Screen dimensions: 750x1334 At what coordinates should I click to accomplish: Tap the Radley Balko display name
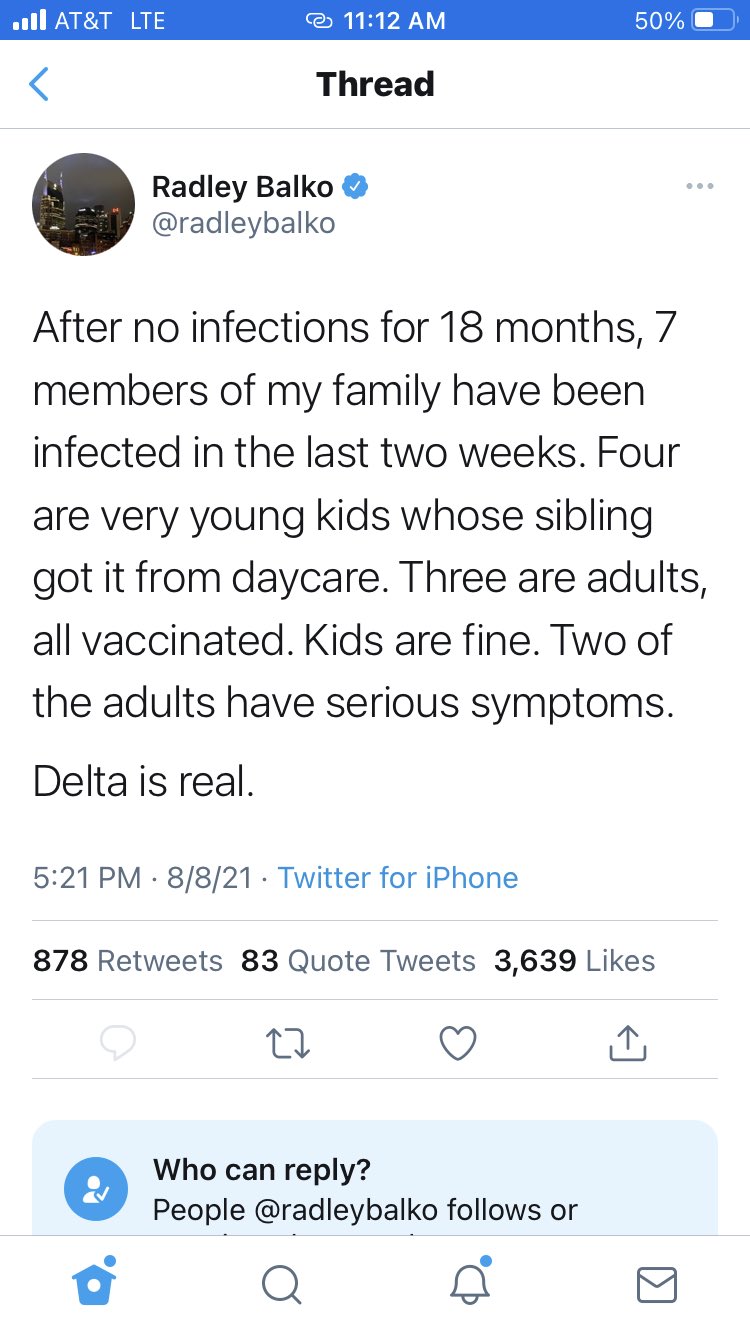point(242,186)
